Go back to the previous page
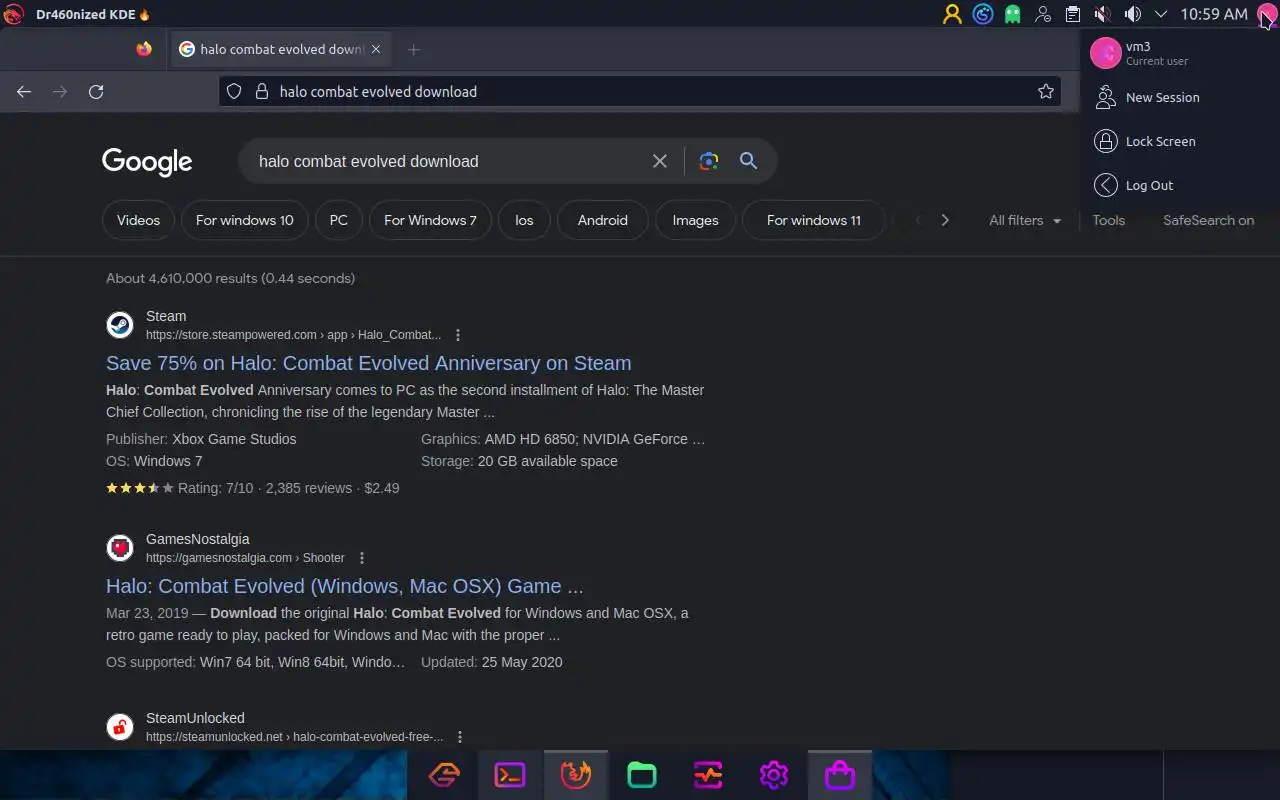Image resolution: width=1280 pixels, height=800 pixels. coord(24,92)
